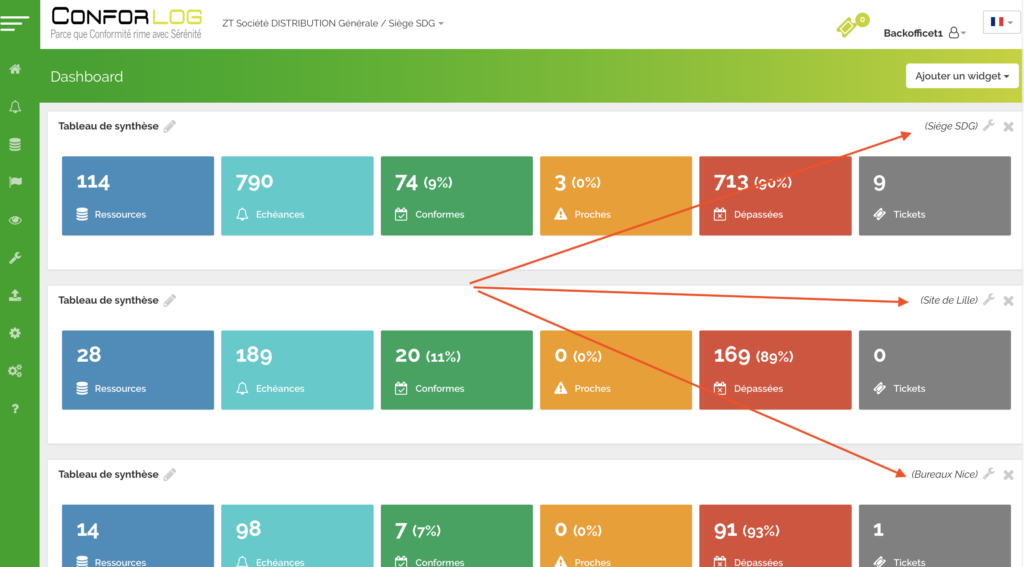Open the multiple gears sidebar item

[15, 371]
